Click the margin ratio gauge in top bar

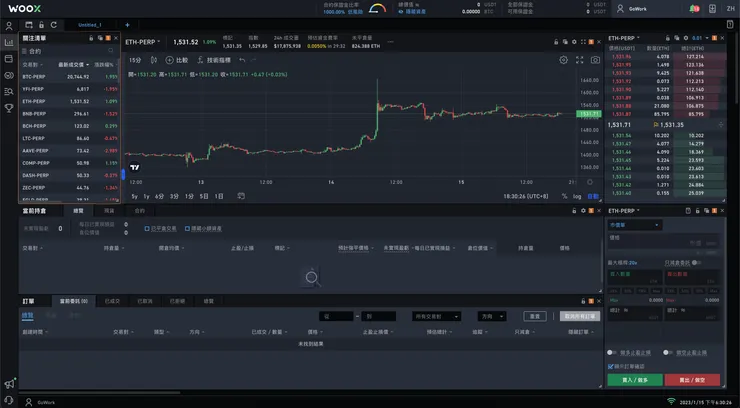point(377,8)
